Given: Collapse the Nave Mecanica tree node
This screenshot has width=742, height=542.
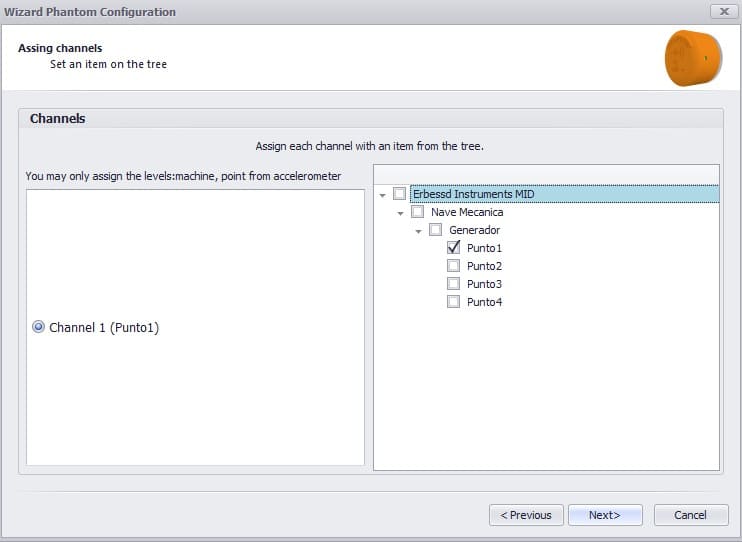Looking at the screenshot, I should (x=400, y=213).
